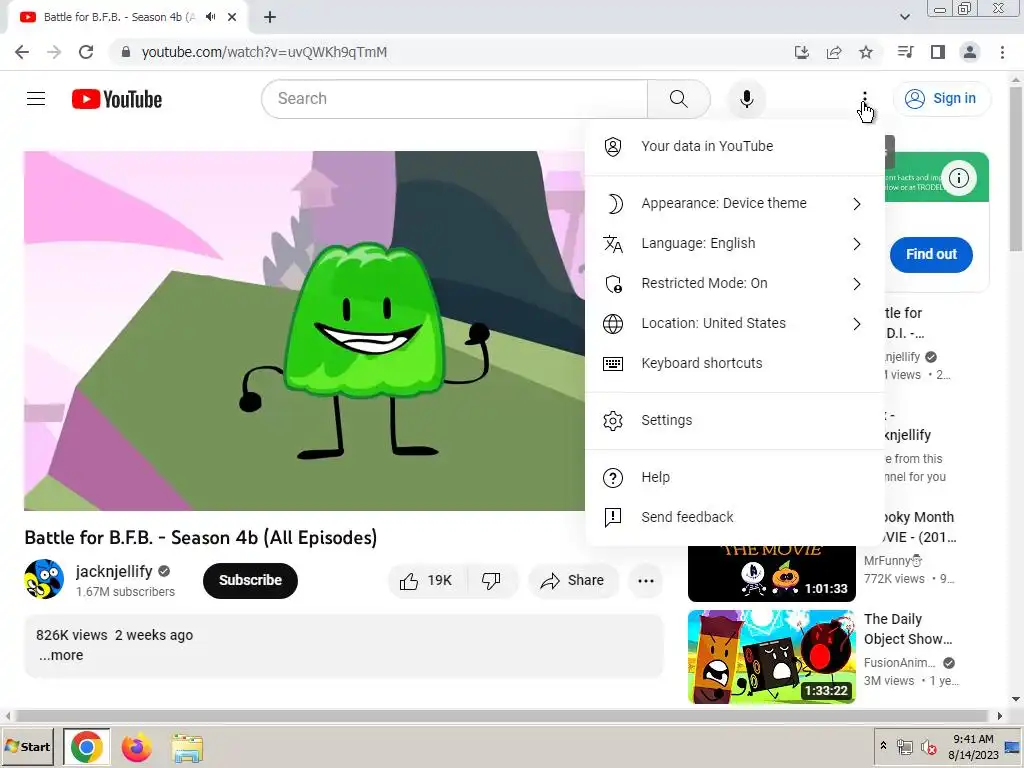Open a new browser tab
1024x768 pixels.
click(x=270, y=18)
